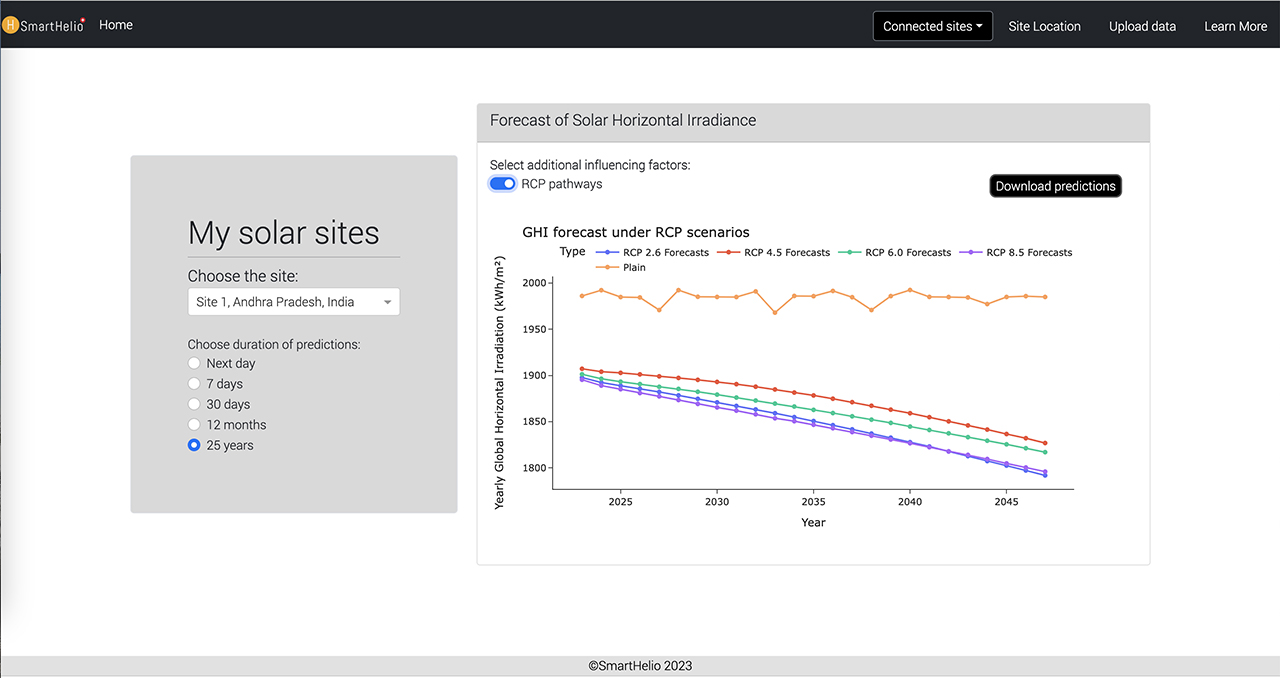
Task: Go to Home in the navbar
Action: 116,25
